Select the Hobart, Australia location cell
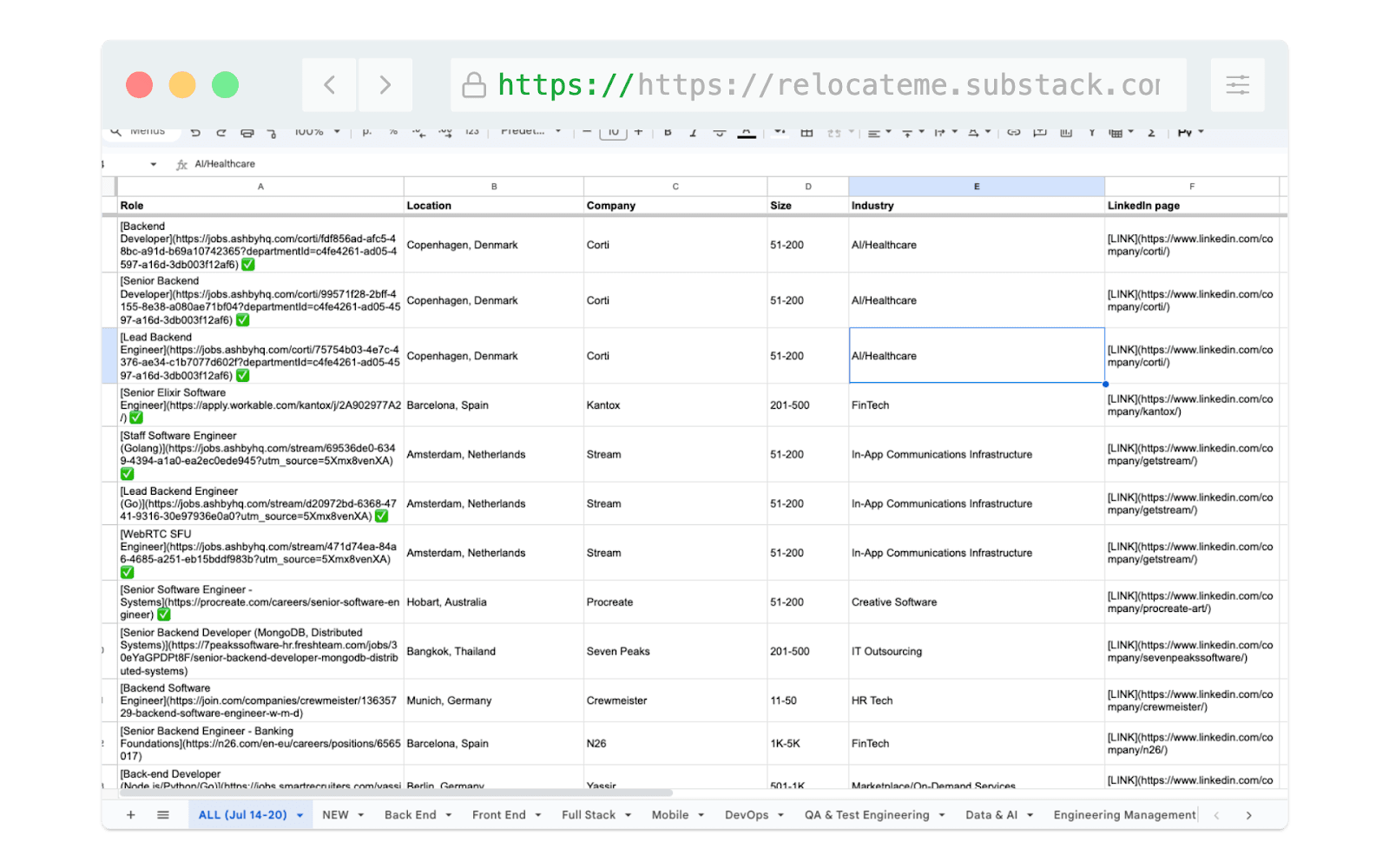 (494, 602)
